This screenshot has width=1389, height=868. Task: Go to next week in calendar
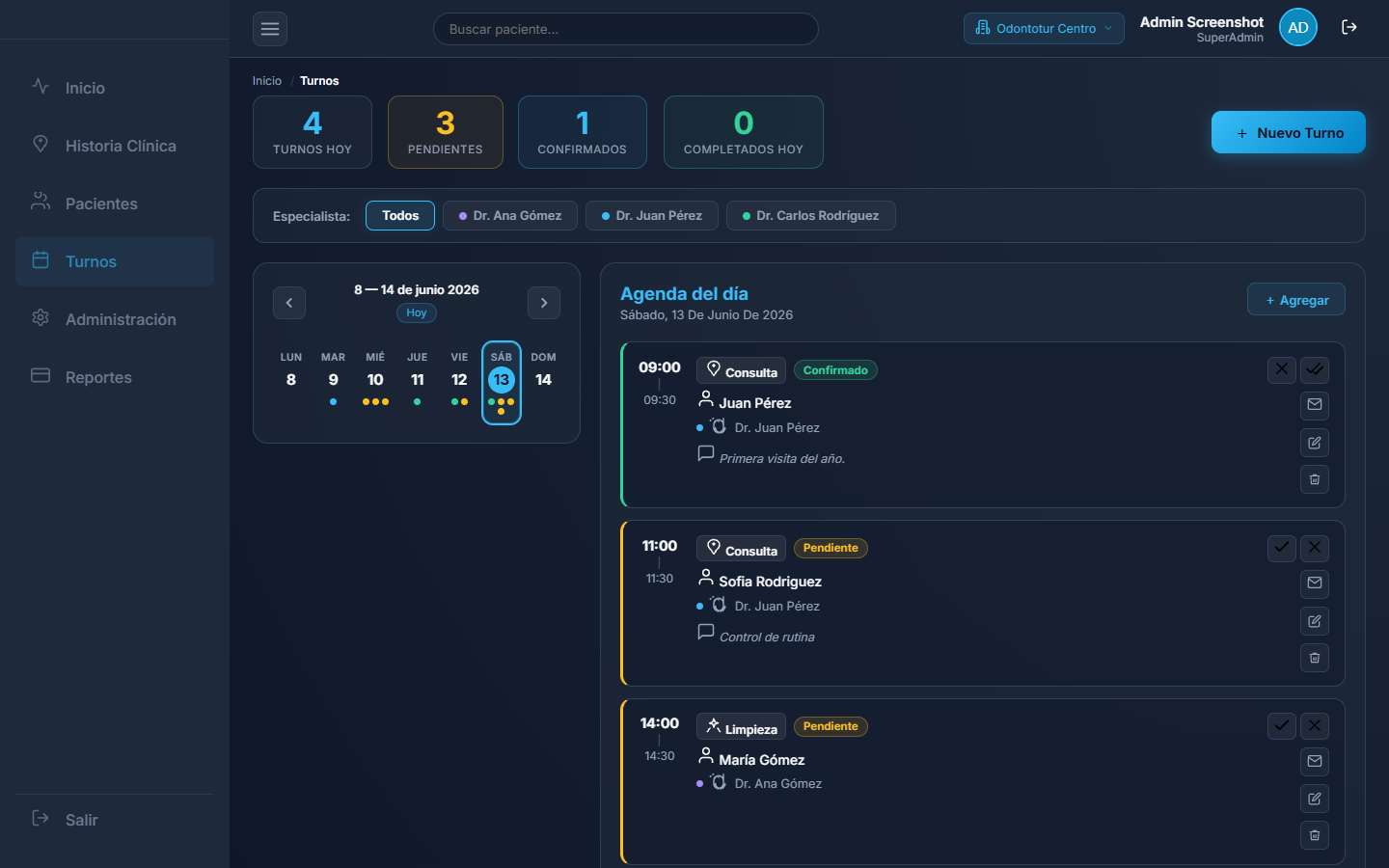pyautogui.click(x=544, y=303)
